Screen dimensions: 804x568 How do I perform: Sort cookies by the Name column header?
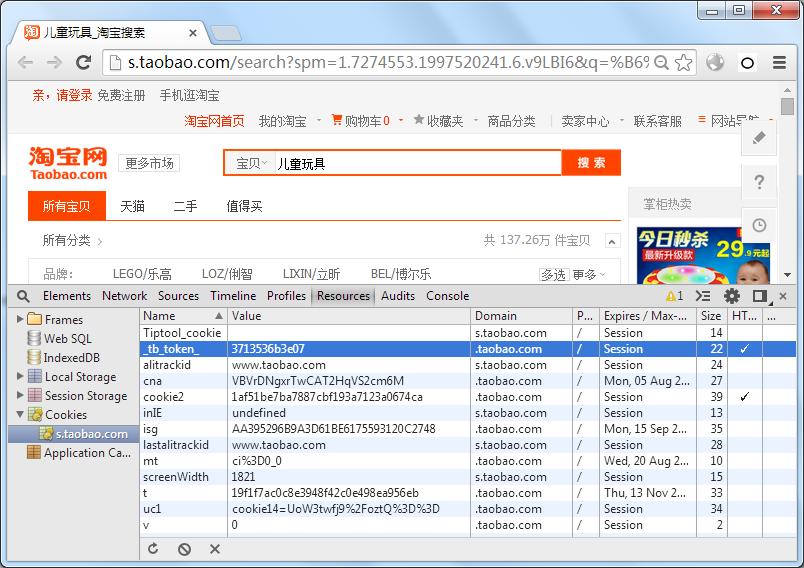[x=183, y=316]
